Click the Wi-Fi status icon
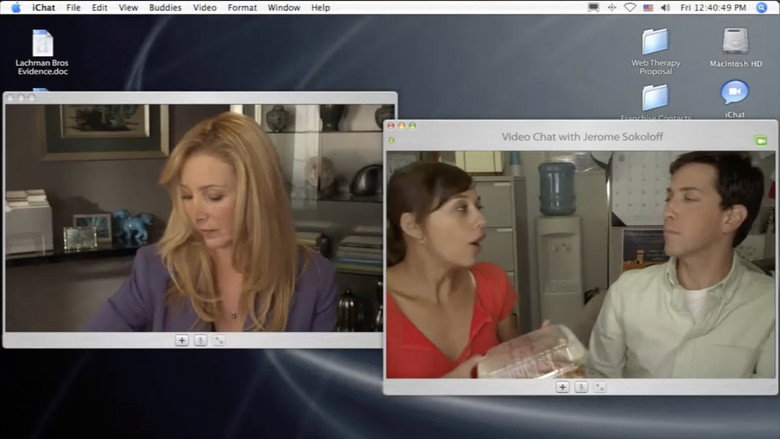This screenshot has width=780, height=439. point(630,7)
